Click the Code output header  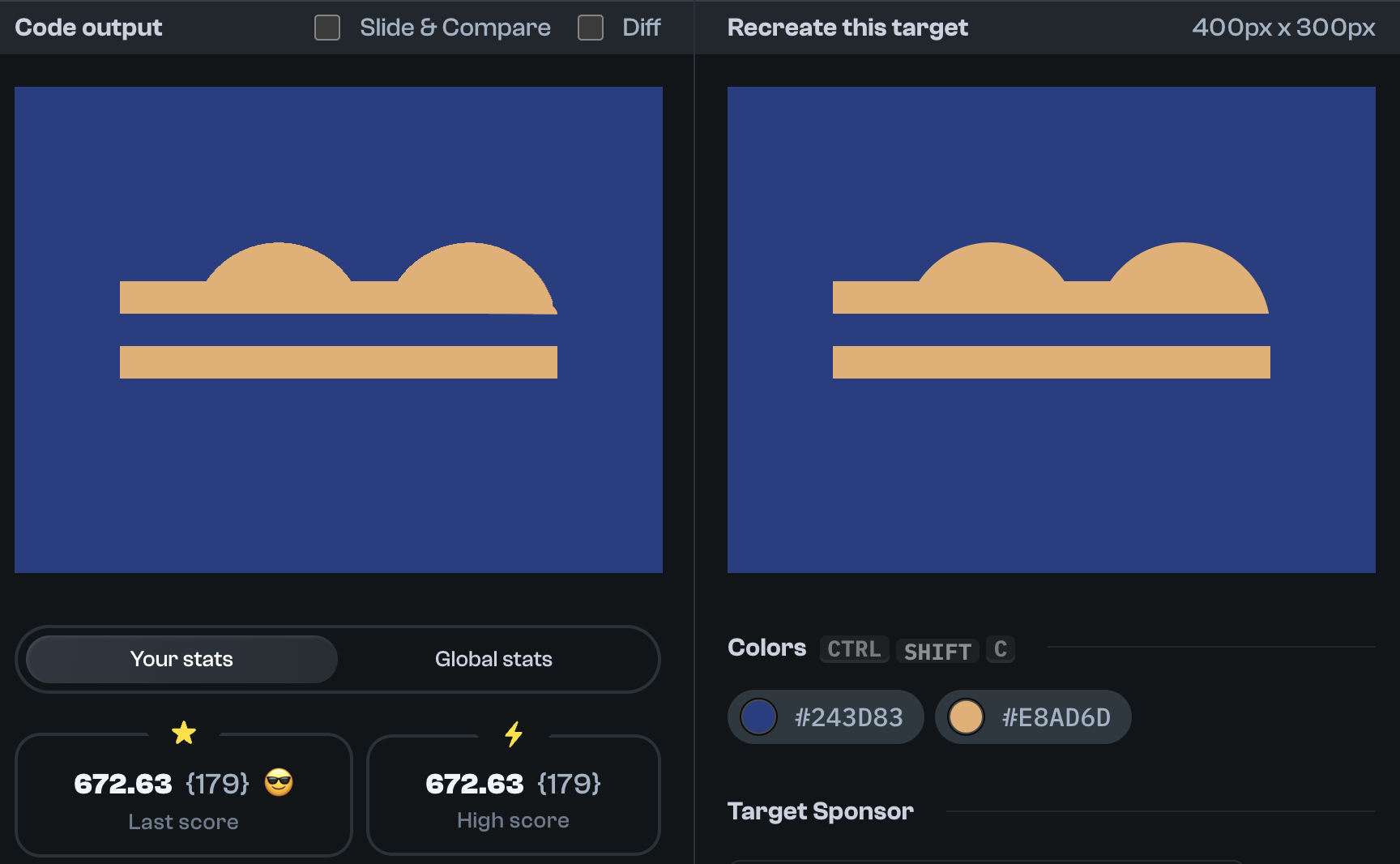click(x=88, y=27)
